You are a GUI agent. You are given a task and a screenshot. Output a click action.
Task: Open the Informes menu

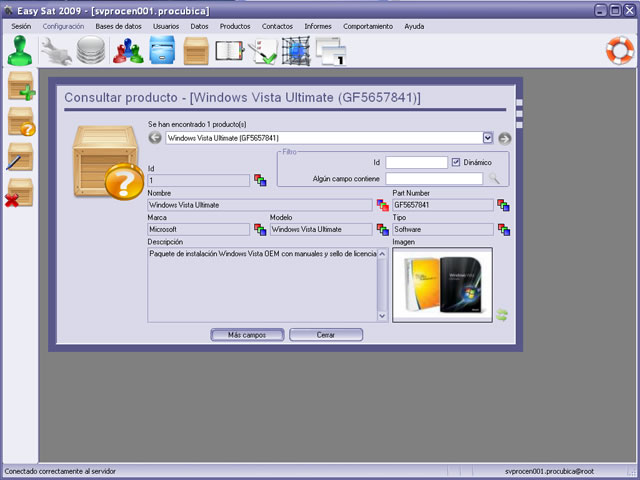(x=318, y=26)
